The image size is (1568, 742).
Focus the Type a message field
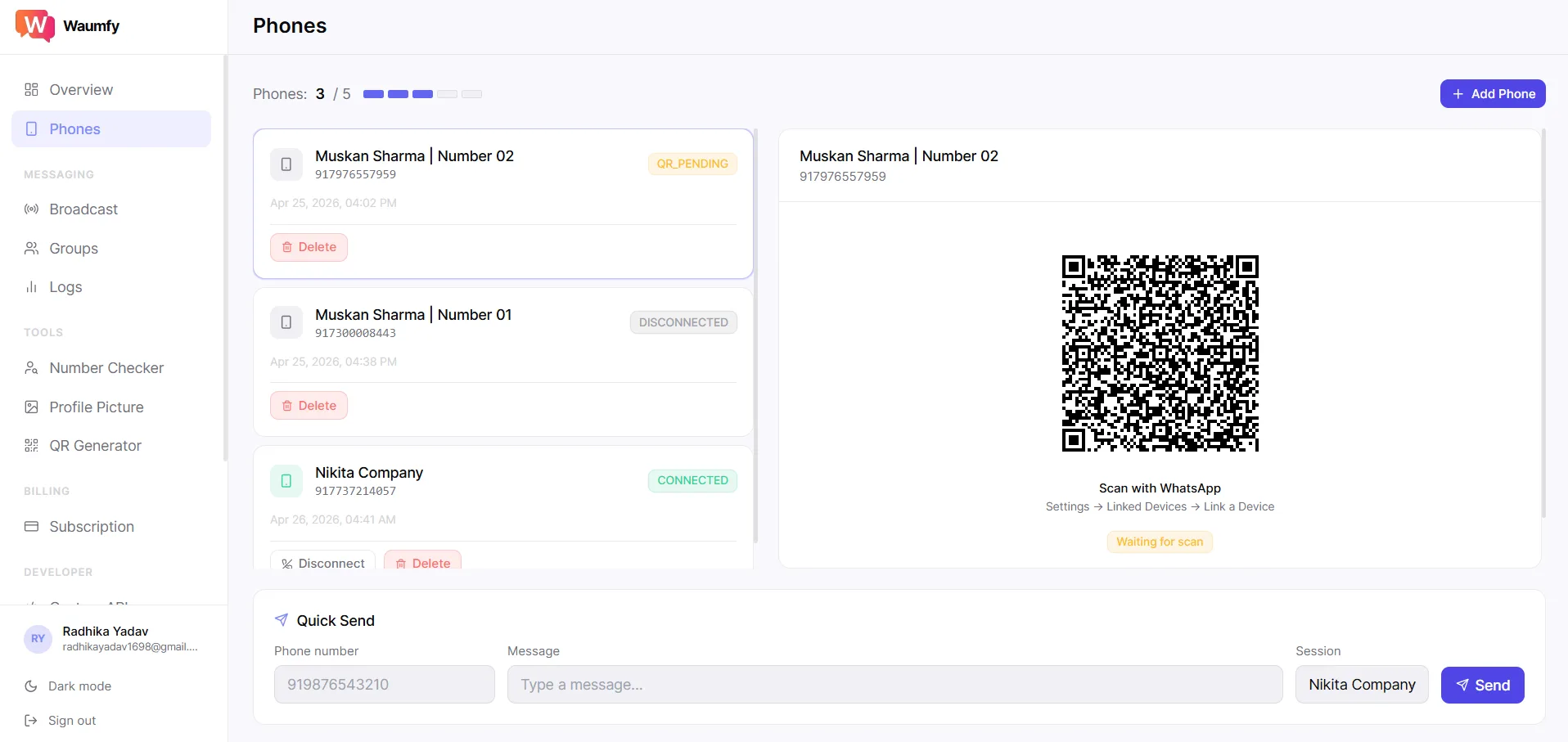[894, 685]
